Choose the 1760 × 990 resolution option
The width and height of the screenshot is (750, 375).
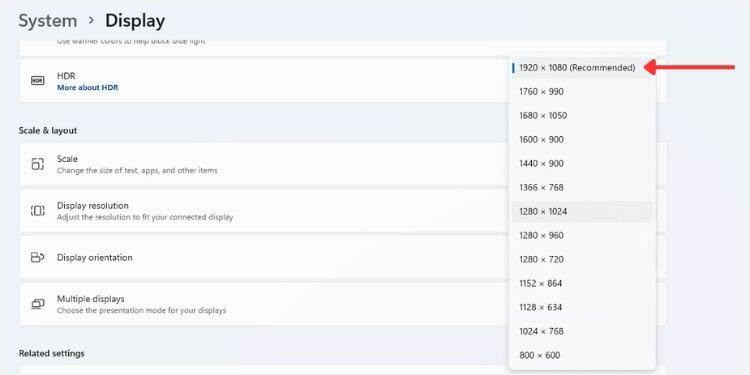pyautogui.click(x=582, y=92)
